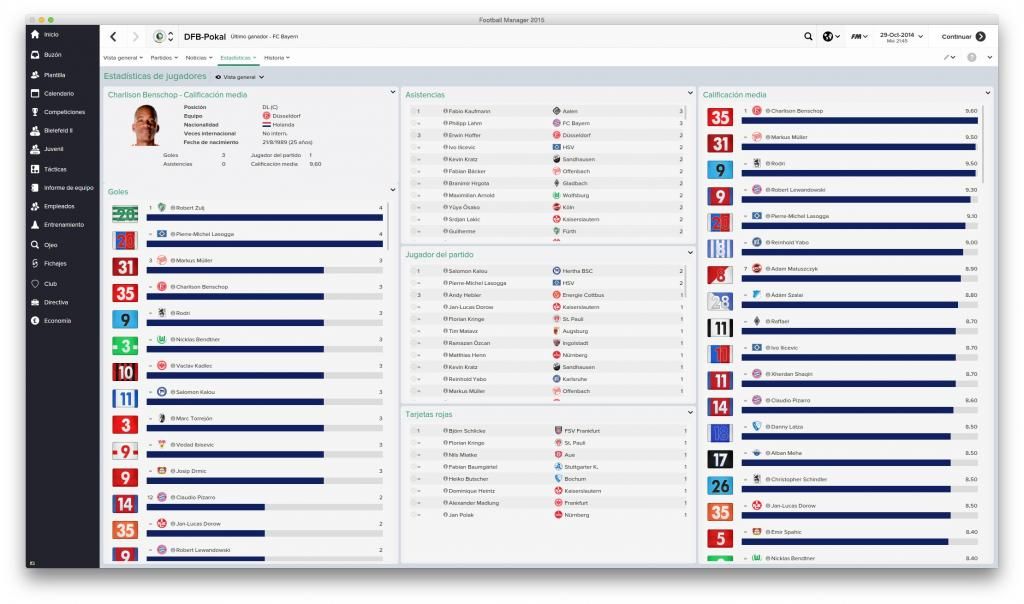Open the Hertha BSC club link
The height and width of the screenshot is (604, 1024).
pyautogui.click(x=577, y=271)
